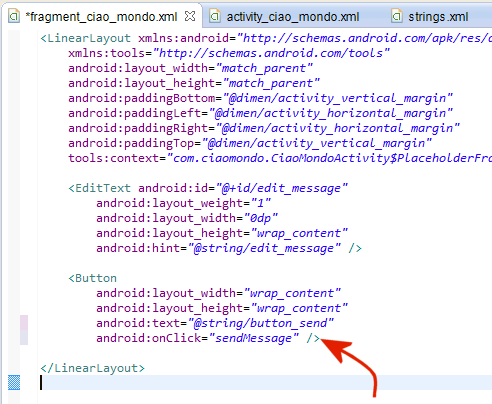Click the highlighted empty last editor line

(x=265, y=382)
